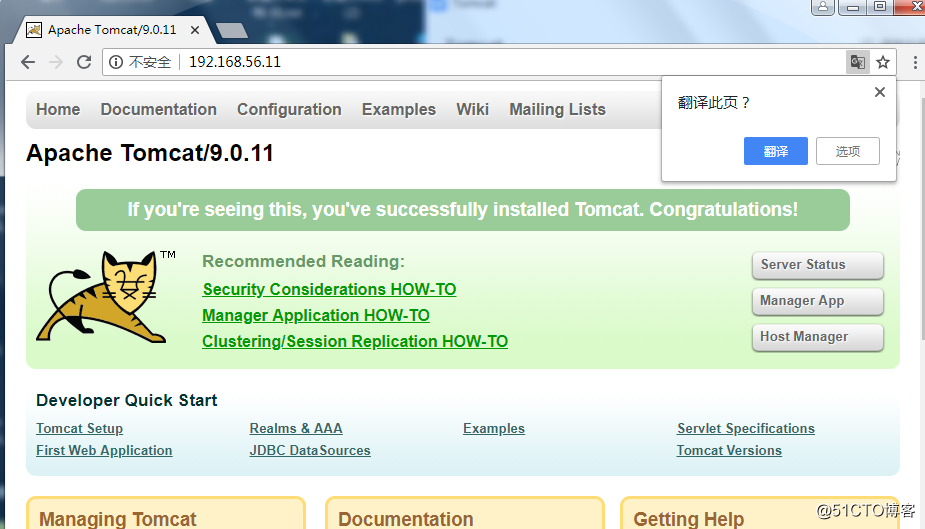Open Tomcat Versions link
925x529 pixels.
pyautogui.click(x=729, y=451)
